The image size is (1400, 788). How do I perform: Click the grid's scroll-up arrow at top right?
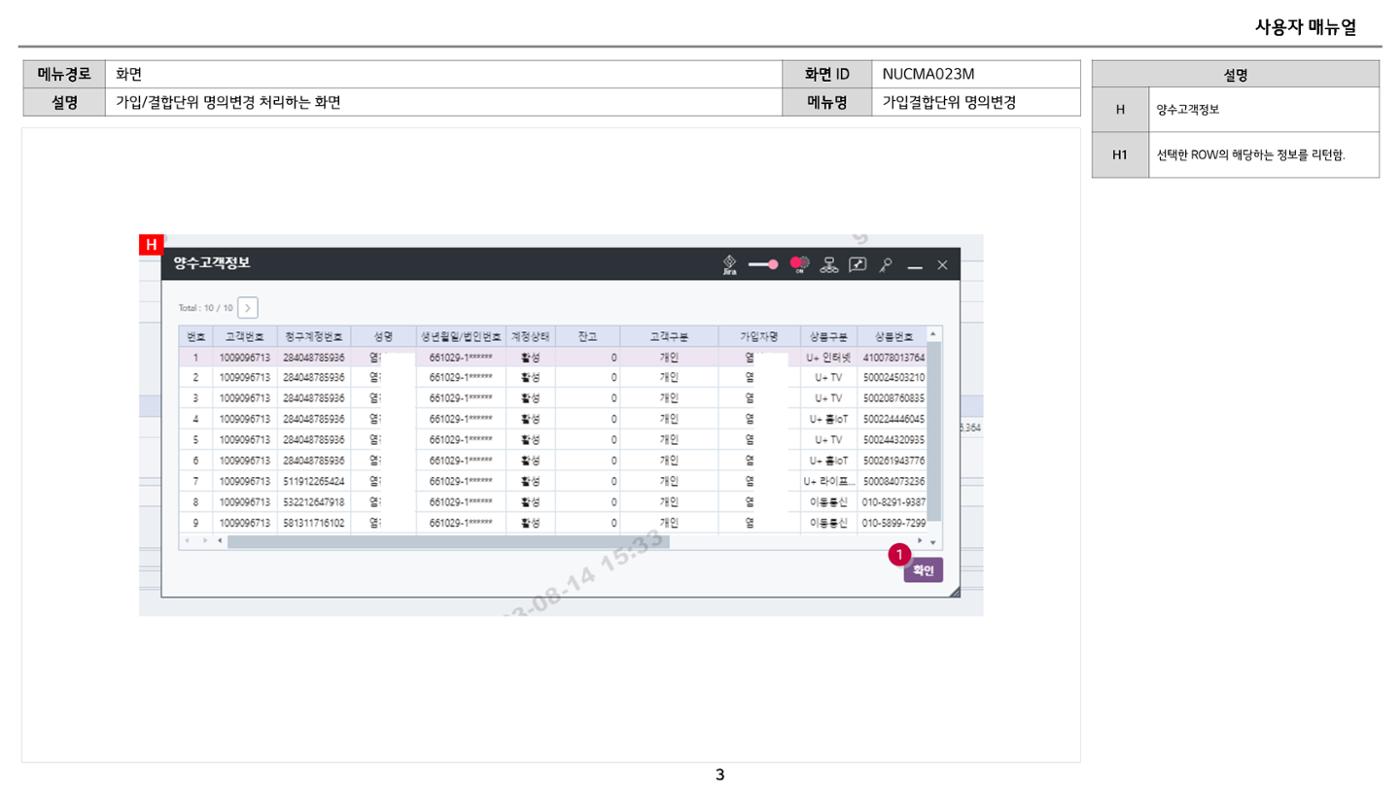(934, 334)
